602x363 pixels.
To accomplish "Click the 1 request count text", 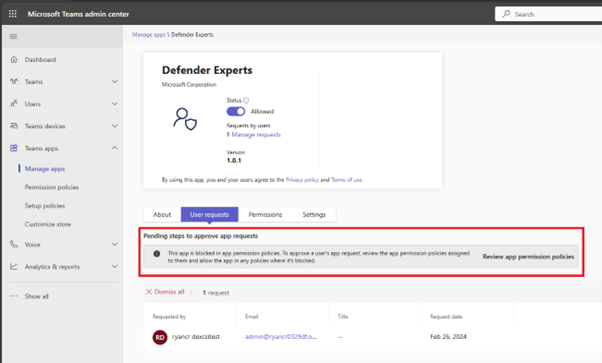I will click(216, 293).
